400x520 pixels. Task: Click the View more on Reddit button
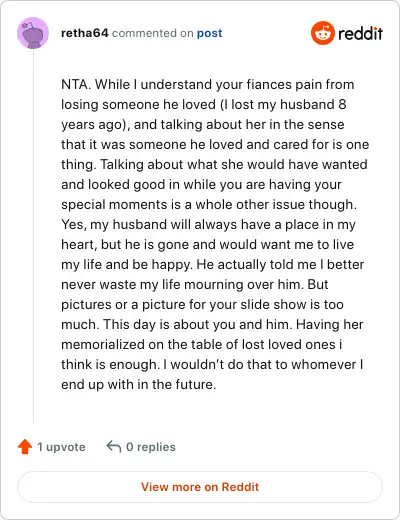(x=200, y=487)
